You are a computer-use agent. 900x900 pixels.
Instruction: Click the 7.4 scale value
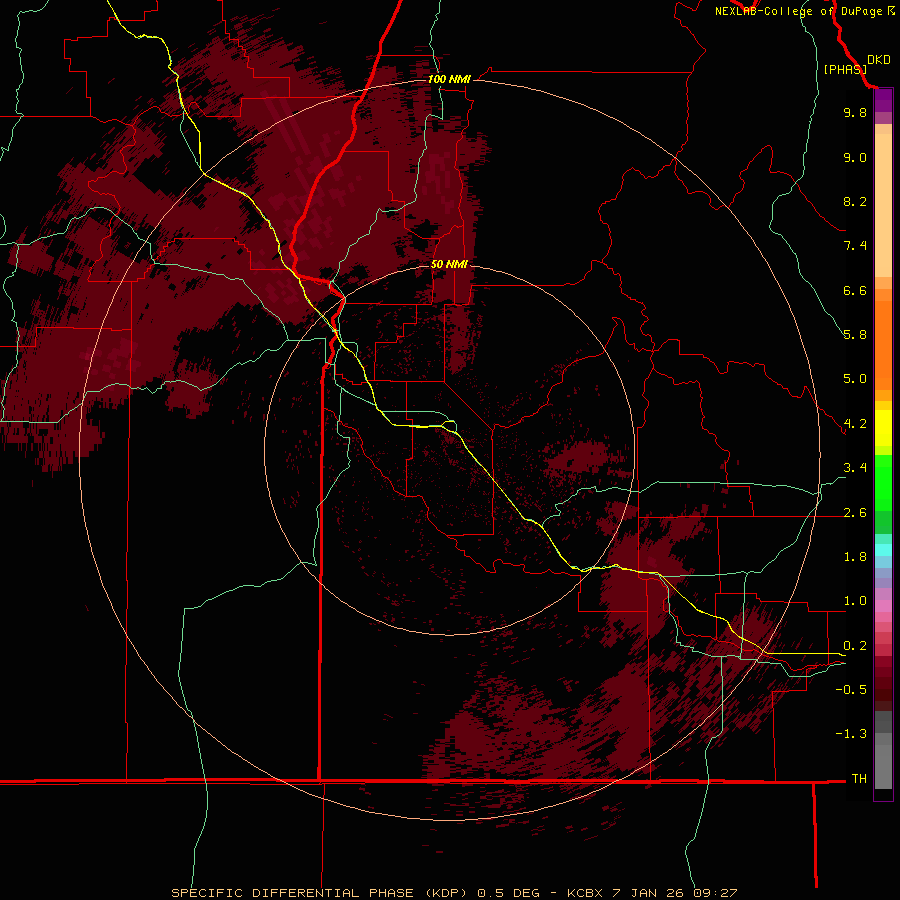coord(855,246)
